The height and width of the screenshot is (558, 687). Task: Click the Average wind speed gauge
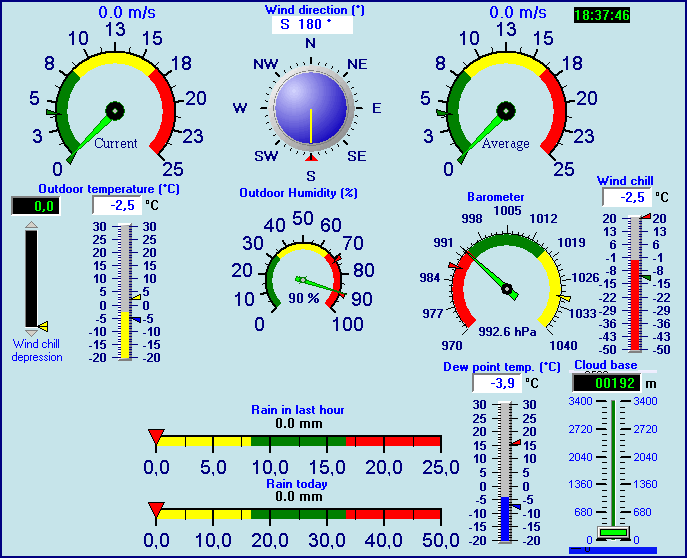click(x=506, y=110)
